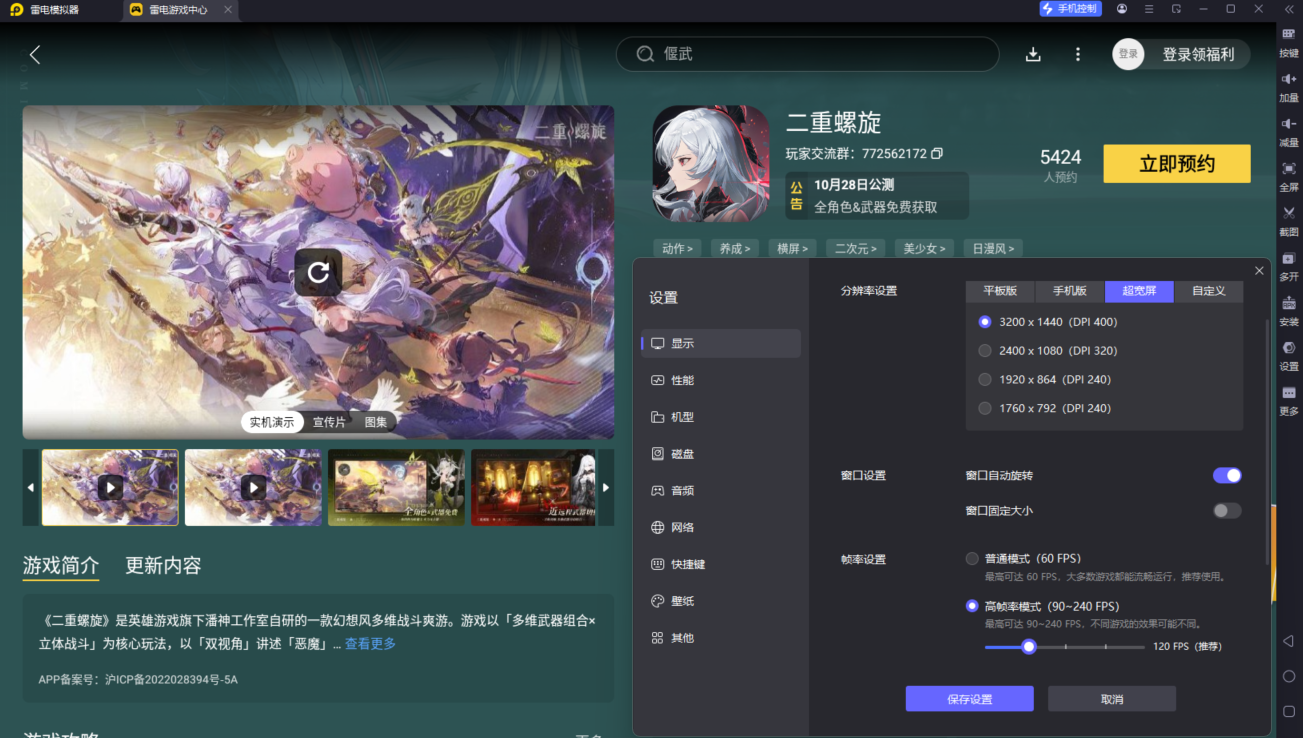Screen dimensions: 1303x738
Task: Toggle off 窗口自动旋转 switch
Action: click(x=1226, y=475)
